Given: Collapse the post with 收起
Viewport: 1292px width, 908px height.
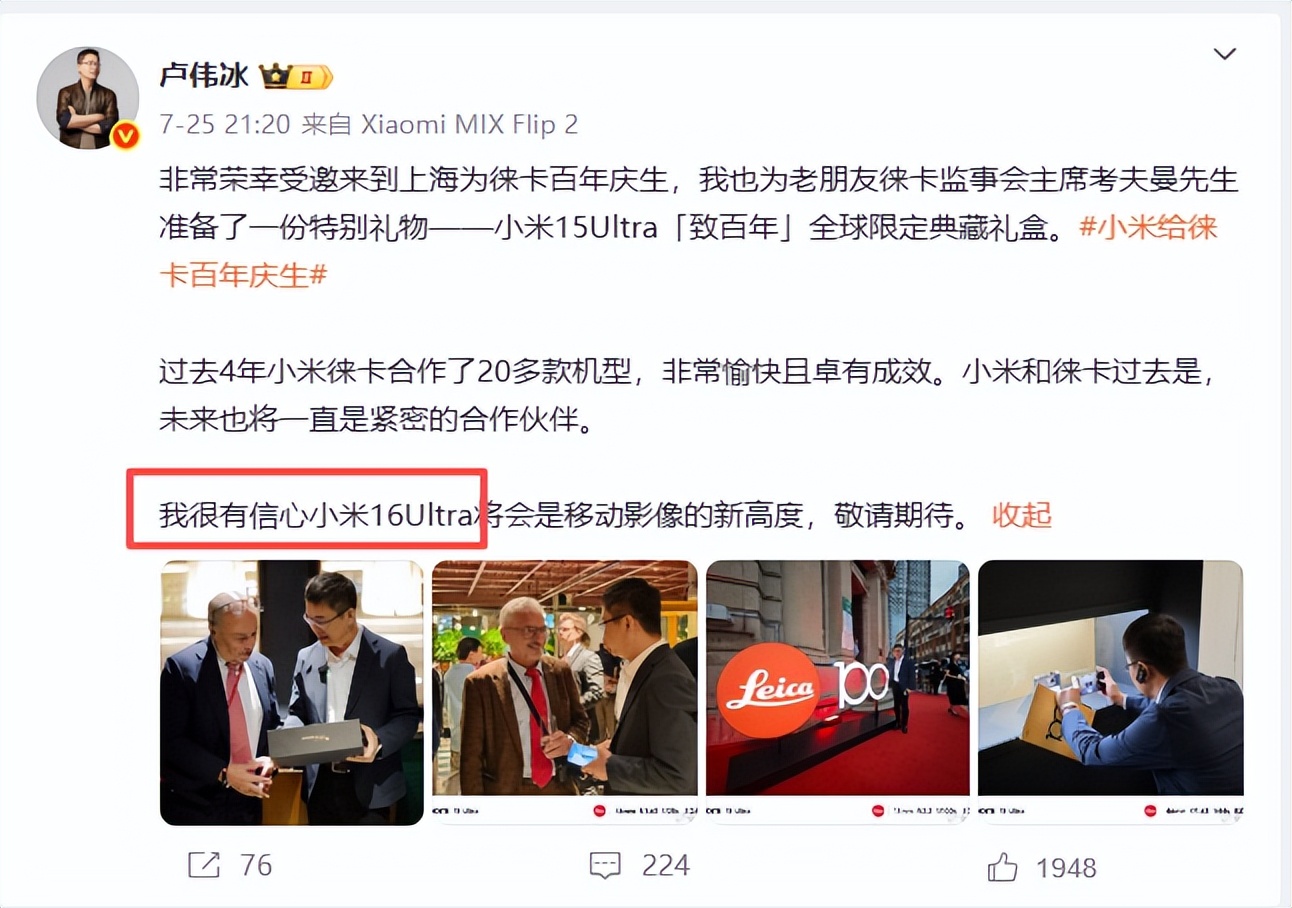Looking at the screenshot, I should coord(1022,515).
